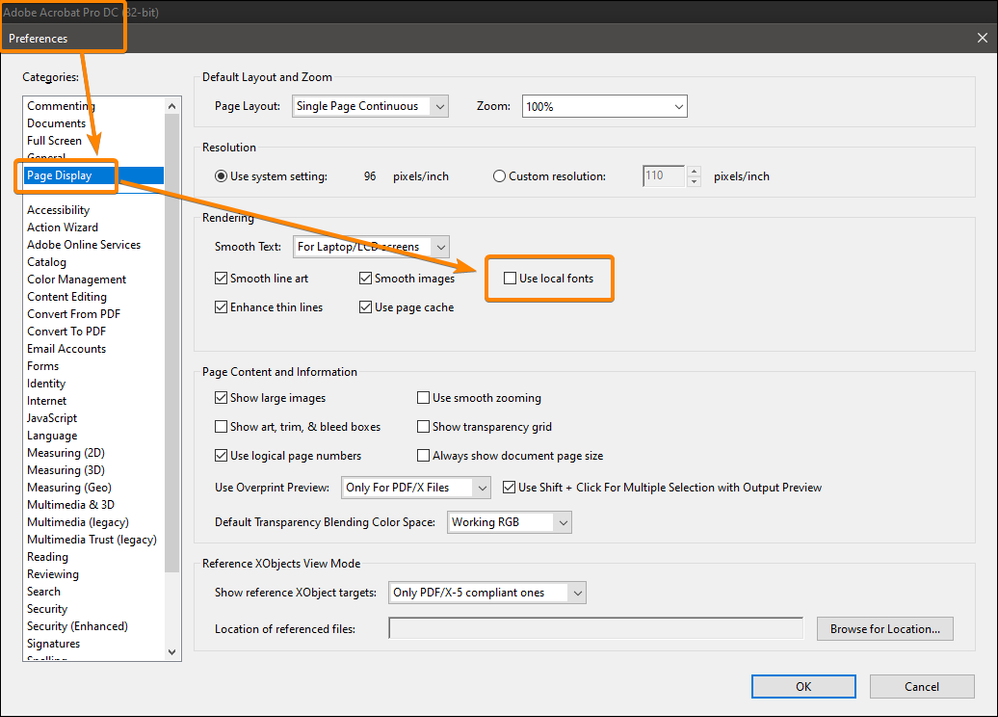Enable Show transparency grid
This screenshot has width=998, height=717.
click(x=423, y=427)
